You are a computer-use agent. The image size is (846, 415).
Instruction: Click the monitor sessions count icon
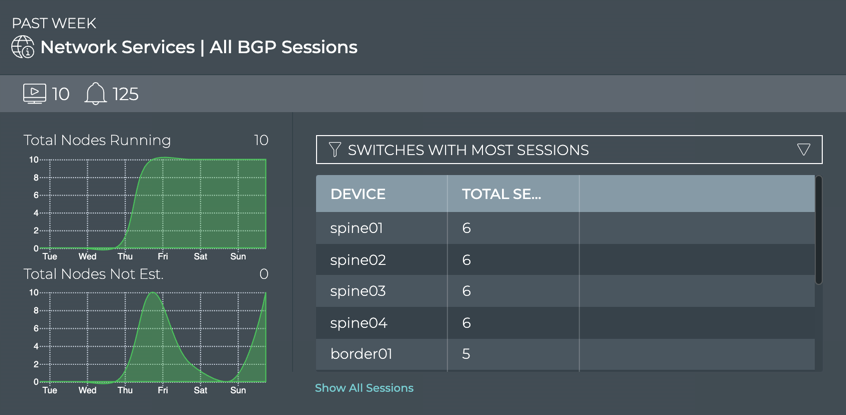[x=34, y=94]
